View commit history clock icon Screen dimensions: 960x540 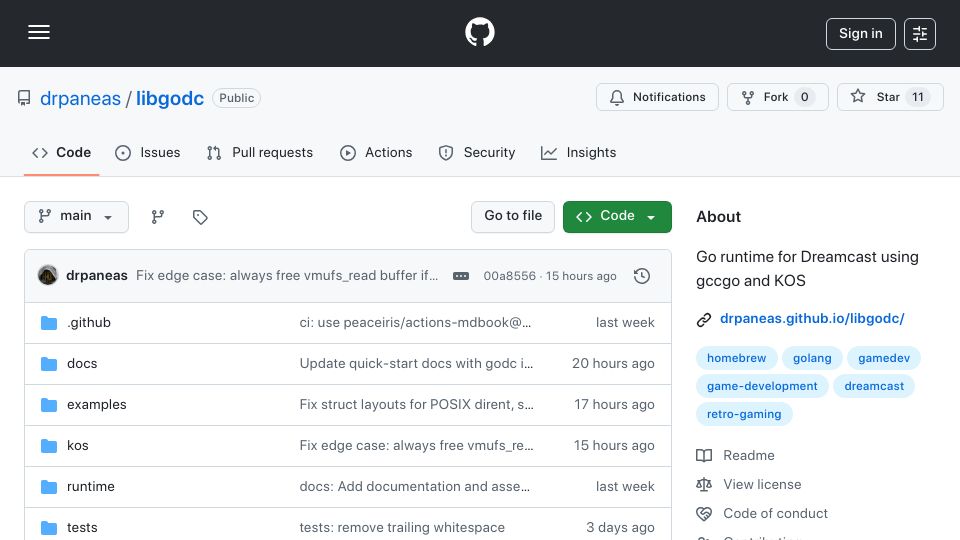point(642,276)
